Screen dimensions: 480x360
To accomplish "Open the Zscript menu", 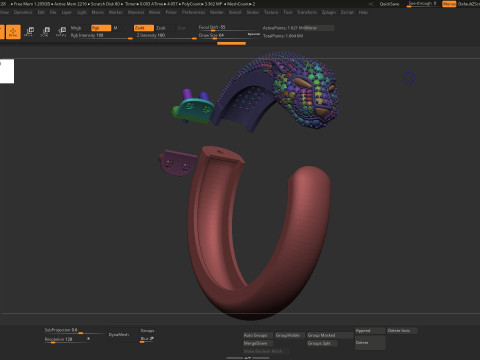I will coord(347,12).
